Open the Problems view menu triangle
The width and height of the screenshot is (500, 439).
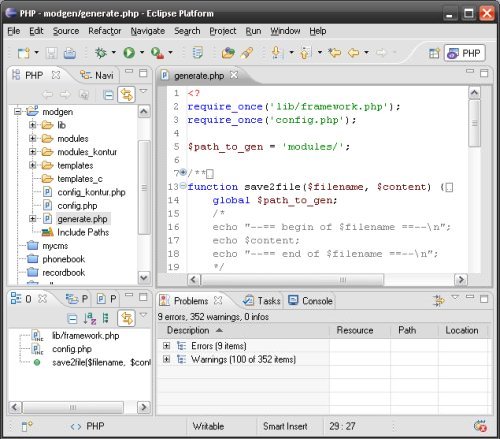455,297
